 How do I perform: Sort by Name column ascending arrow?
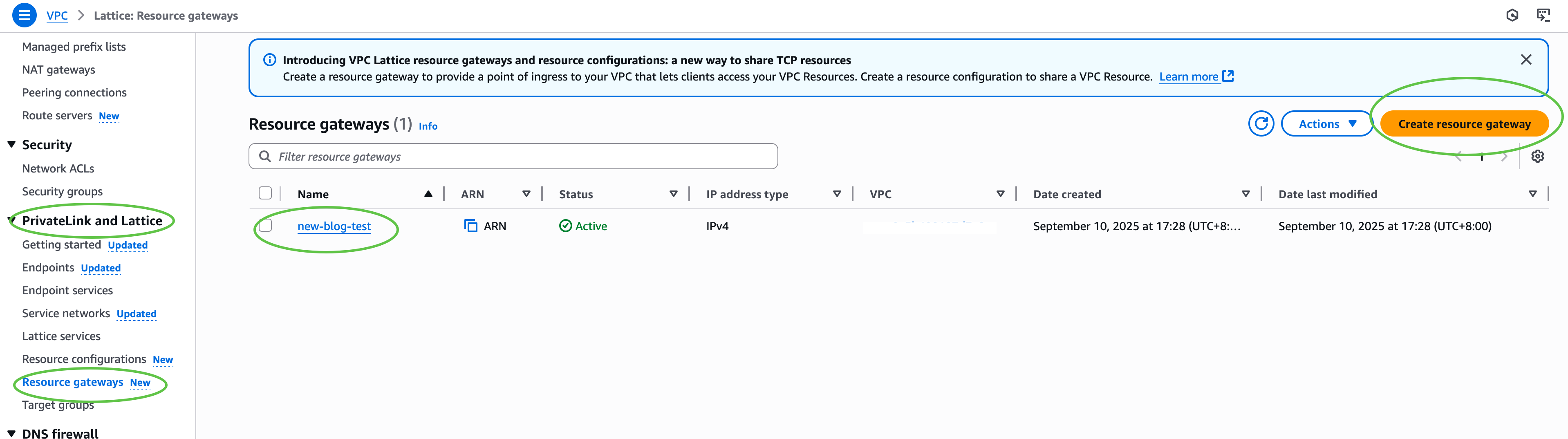pos(428,194)
